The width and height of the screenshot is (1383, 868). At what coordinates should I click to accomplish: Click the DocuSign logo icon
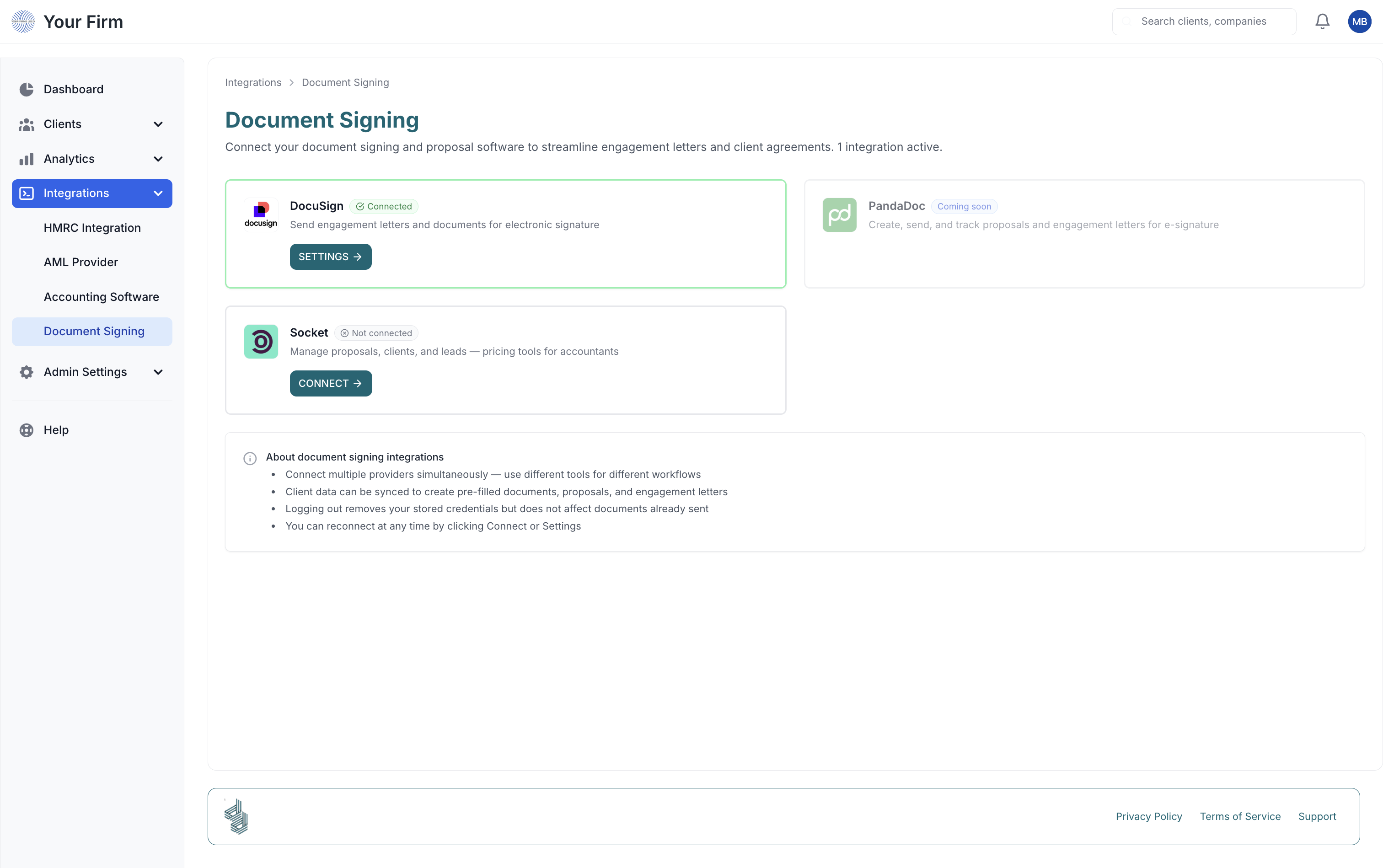click(261, 214)
